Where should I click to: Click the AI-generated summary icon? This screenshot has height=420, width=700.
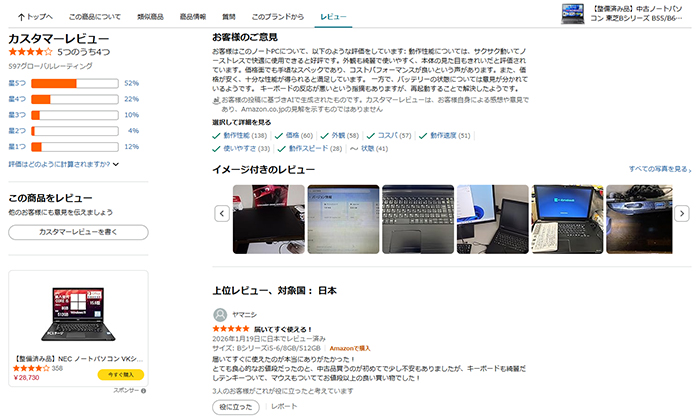216,101
